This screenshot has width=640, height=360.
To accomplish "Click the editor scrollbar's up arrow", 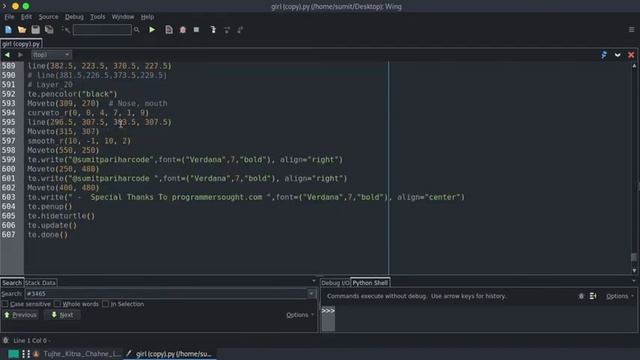I will pyautogui.click(x=634, y=66).
